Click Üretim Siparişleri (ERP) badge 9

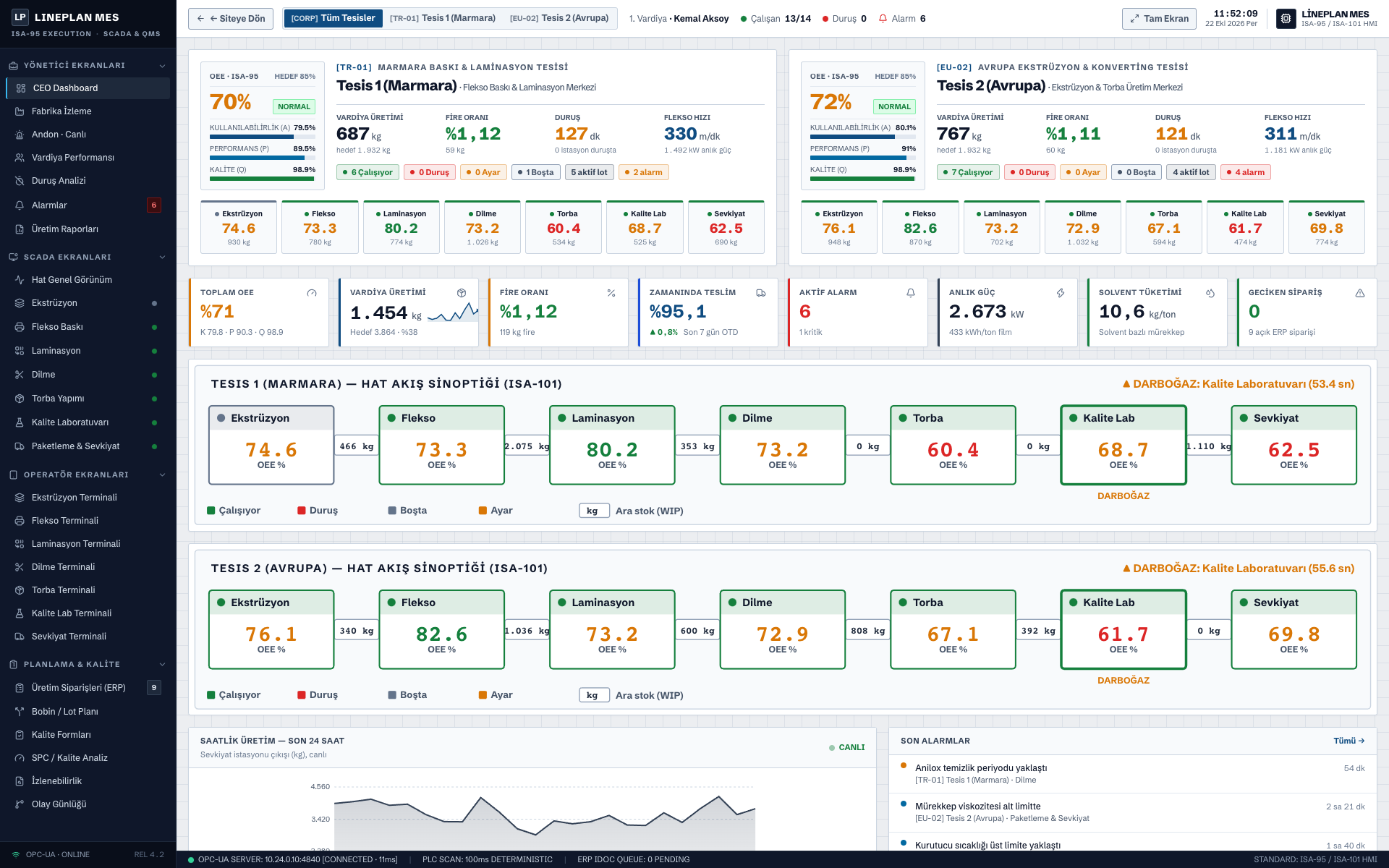pos(154,688)
